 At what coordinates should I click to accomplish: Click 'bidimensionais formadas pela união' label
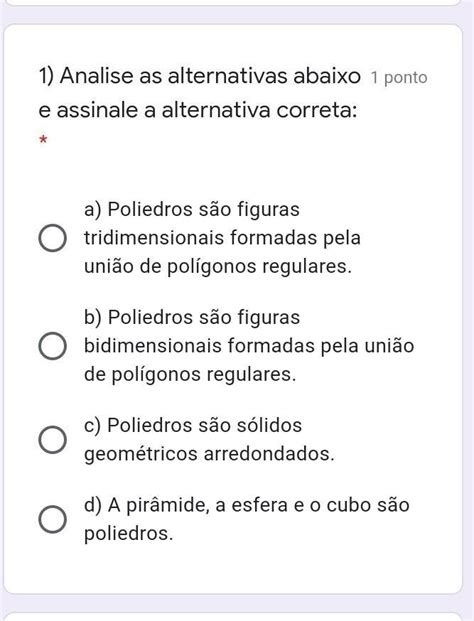(x=249, y=346)
